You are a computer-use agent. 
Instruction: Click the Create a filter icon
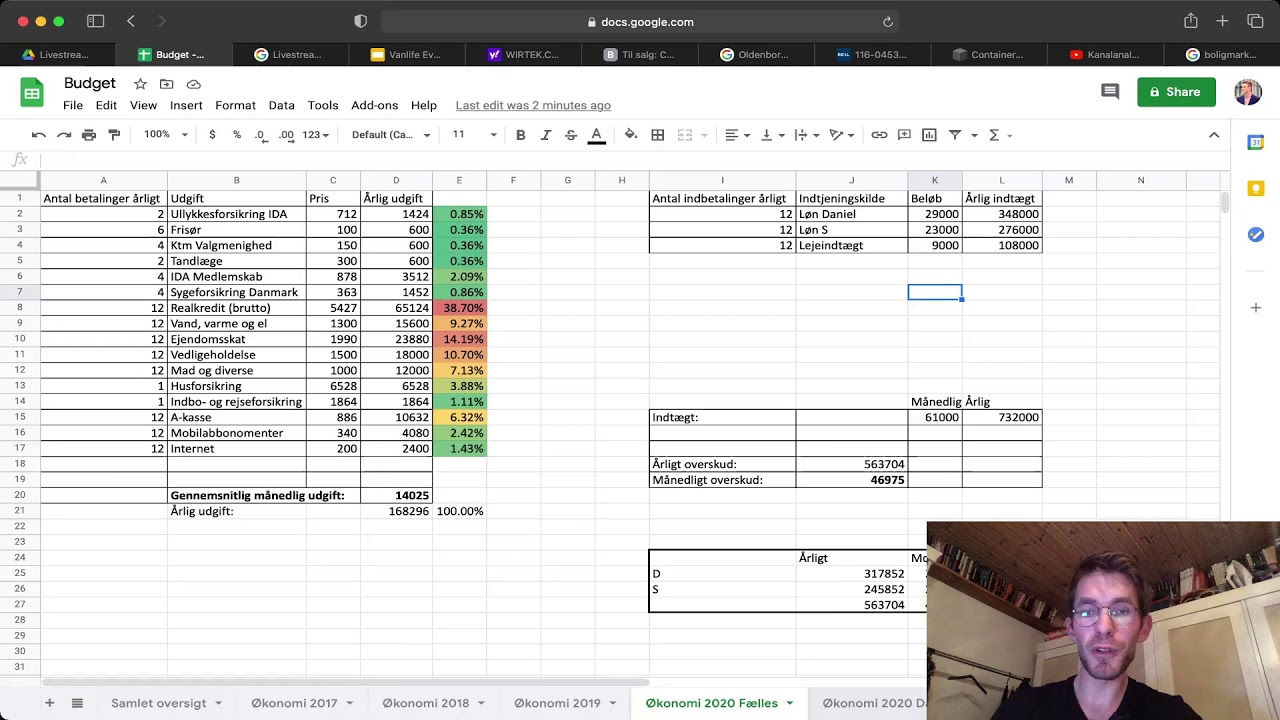(x=955, y=135)
